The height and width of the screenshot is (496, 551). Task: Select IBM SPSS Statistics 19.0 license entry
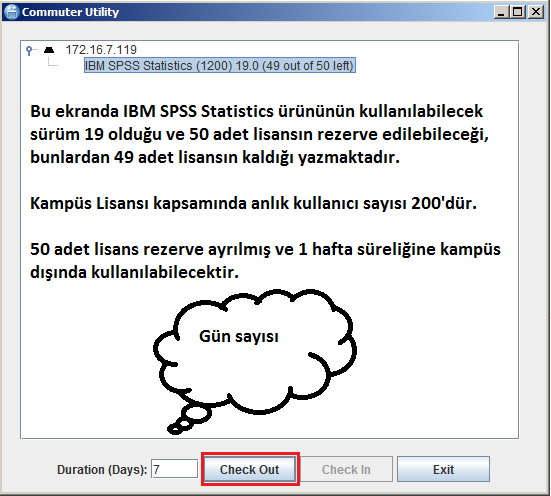click(220, 65)
